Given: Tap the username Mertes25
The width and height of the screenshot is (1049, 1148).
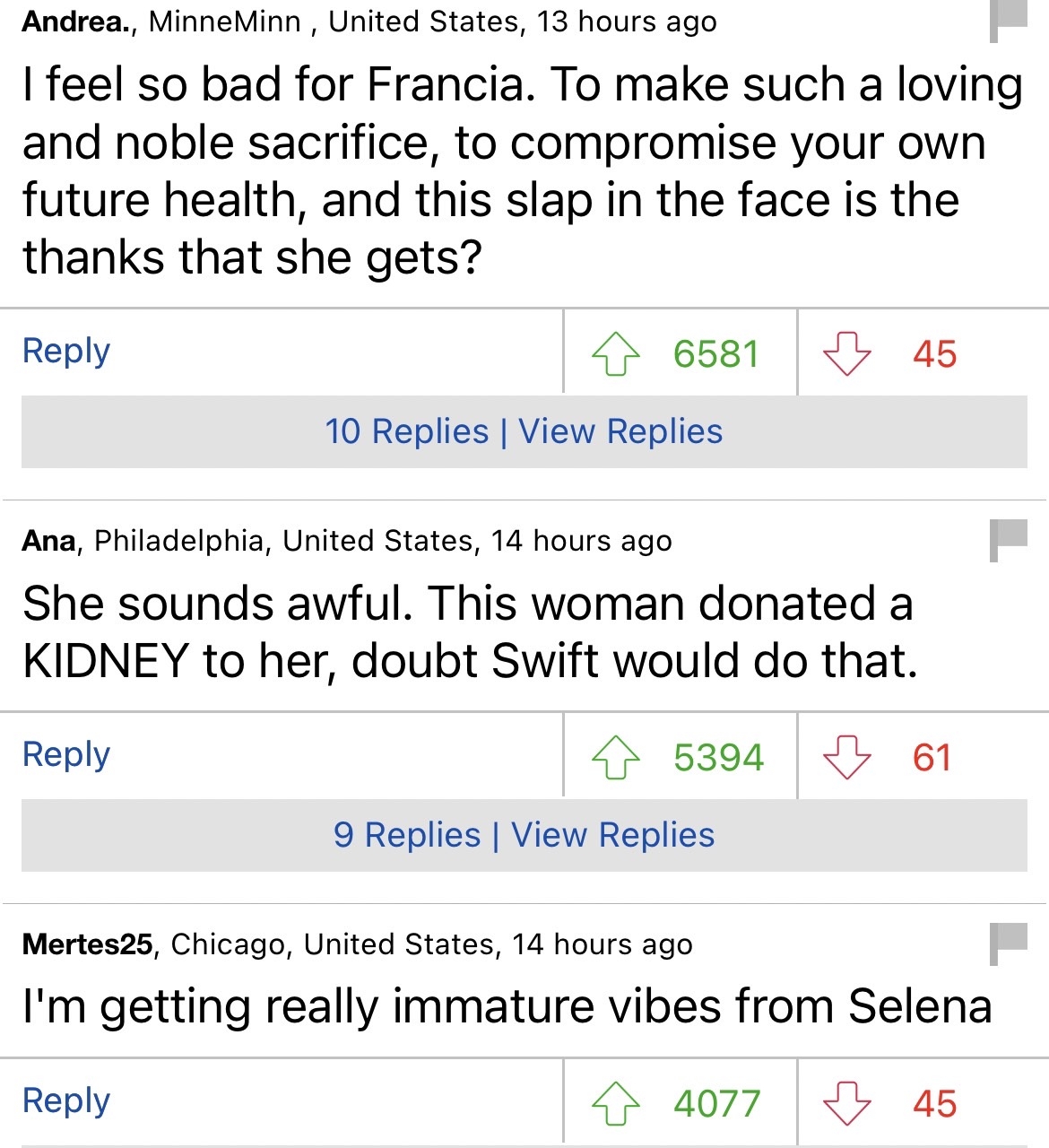Looking at the screenshot, I should [x=87, y=944].
